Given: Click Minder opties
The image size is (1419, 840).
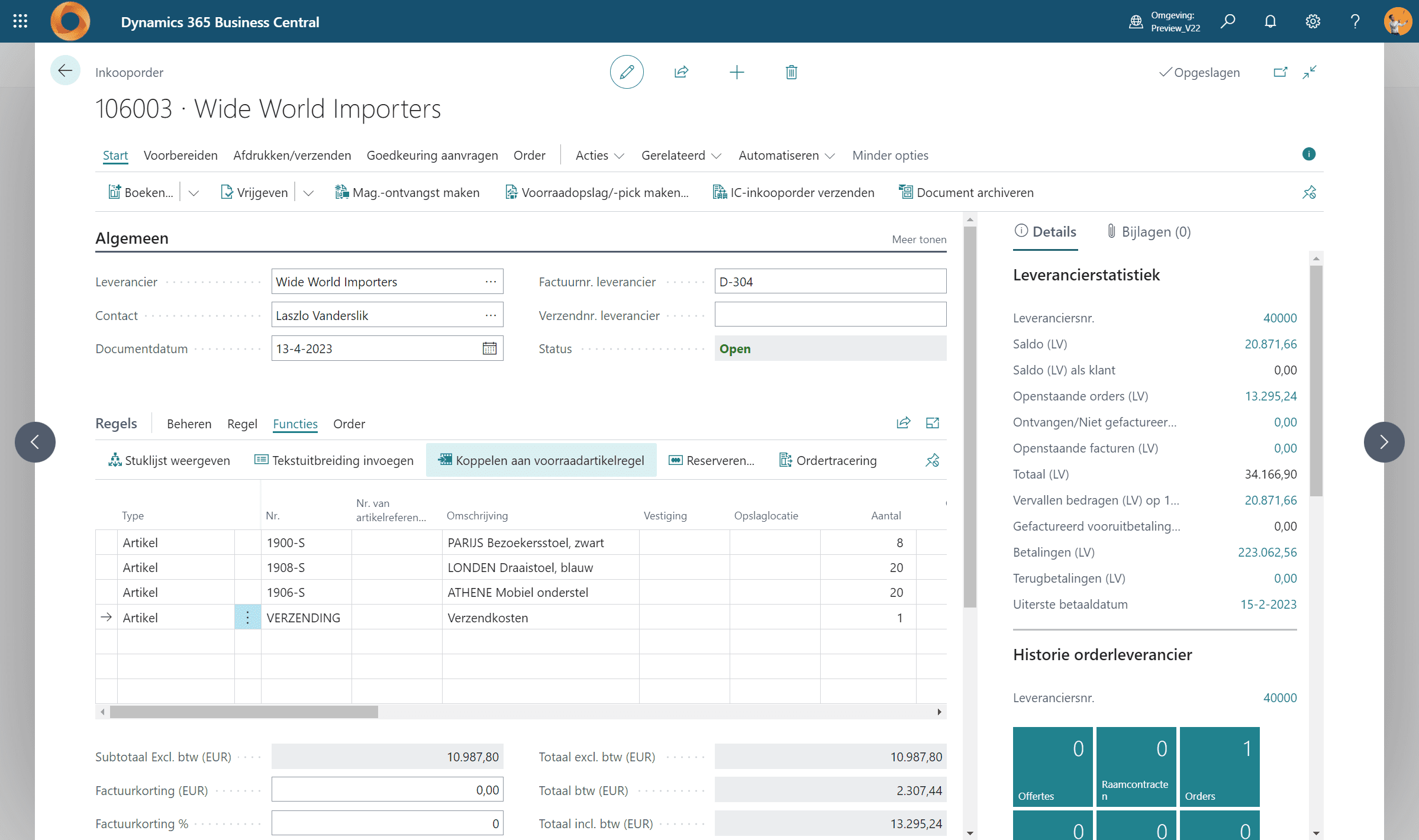Looking at the screenshot, I should pos(890,156).
